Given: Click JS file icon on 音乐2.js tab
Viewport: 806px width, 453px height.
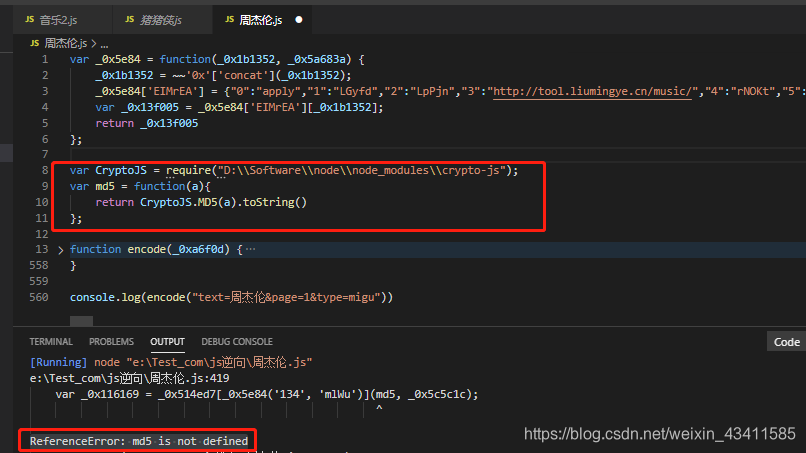Looking at the screenshot, I should (29, 20).
